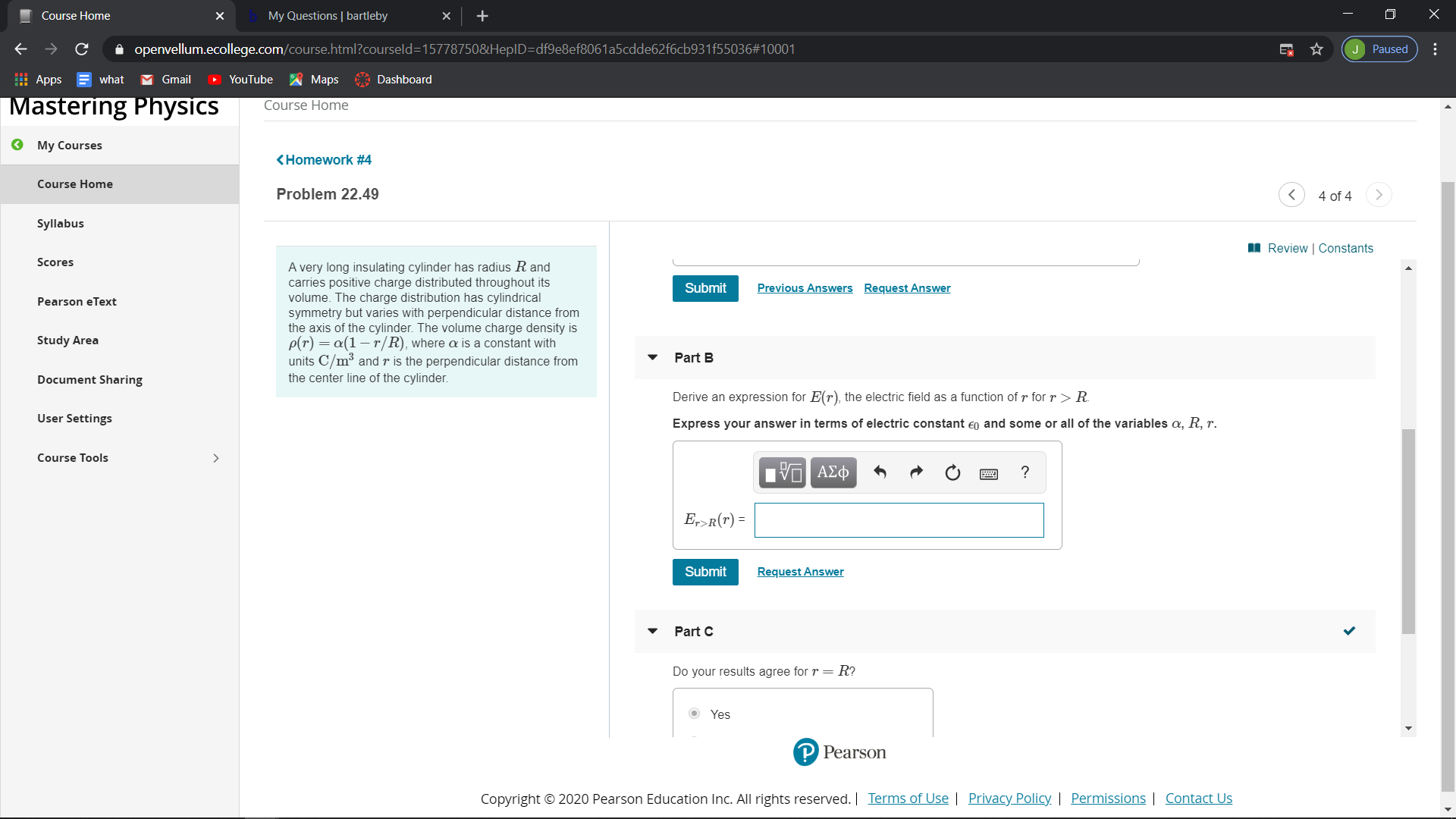Collapse Part B section triangle
This screenshot has width=1456, height=819.
point(652,357)
